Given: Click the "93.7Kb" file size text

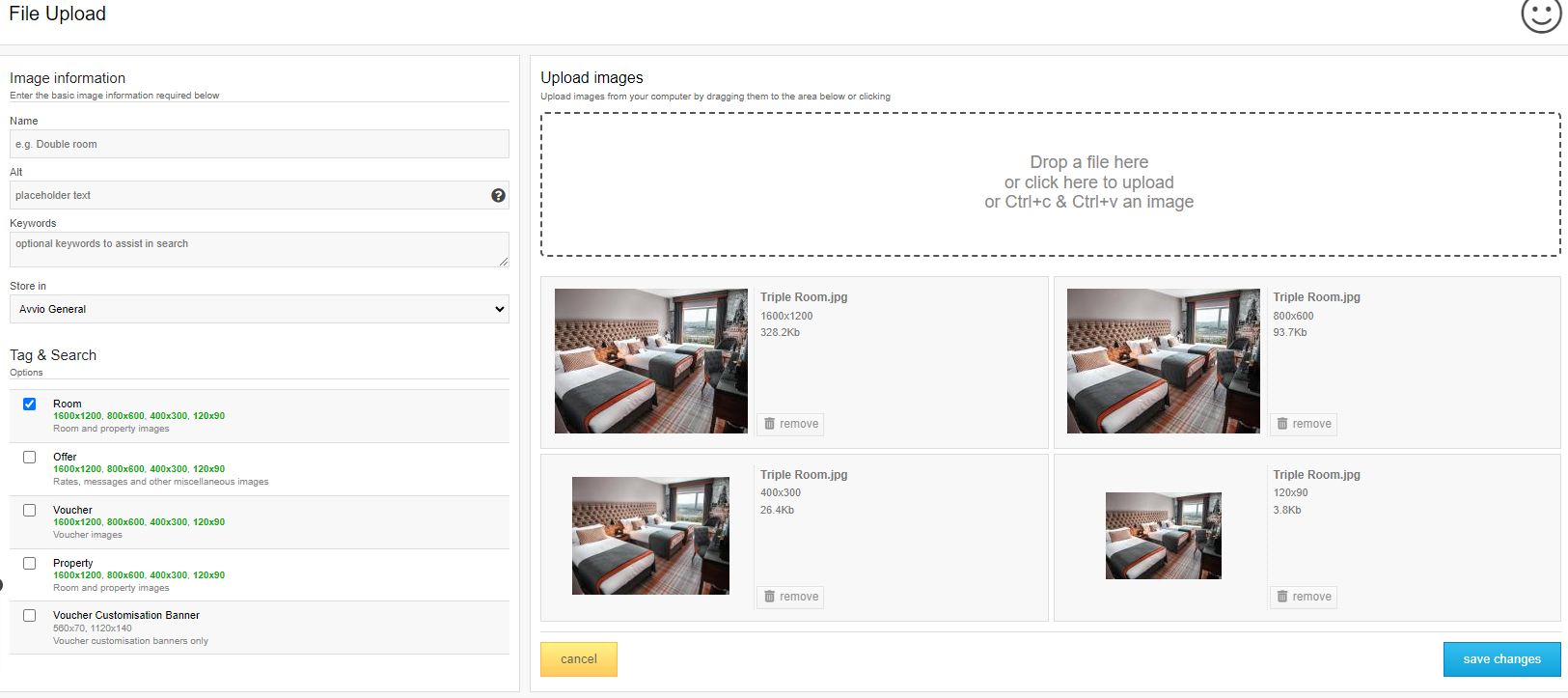Looking at the screenshot, I should tap(1290, 332).
